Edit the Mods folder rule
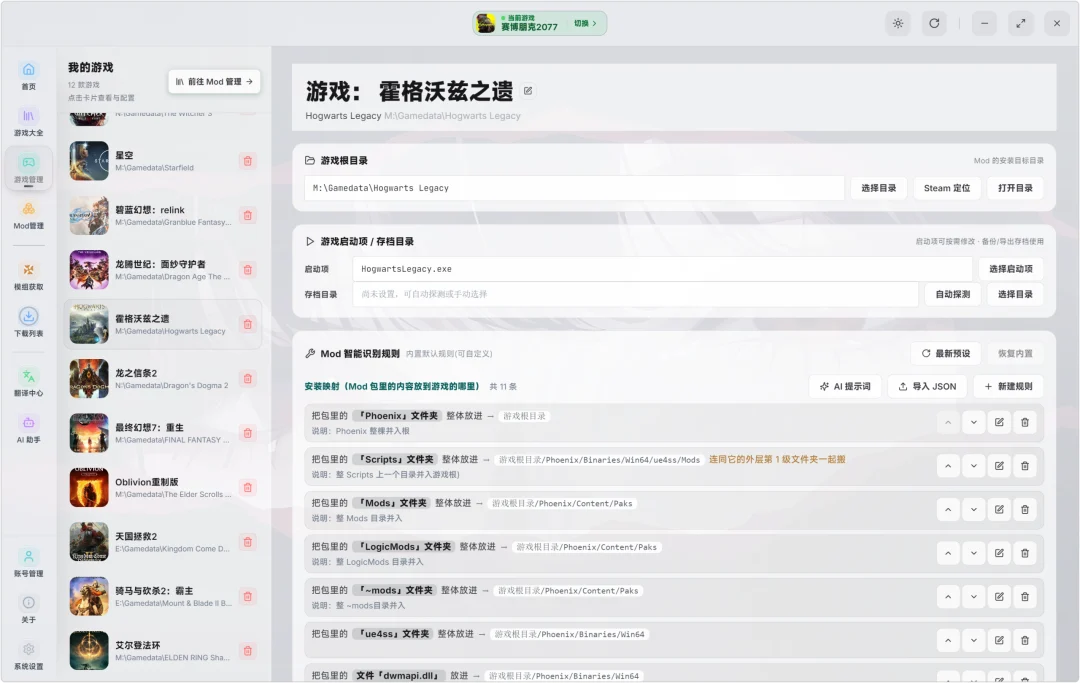 pyautogui.click(x=999, y=509)
